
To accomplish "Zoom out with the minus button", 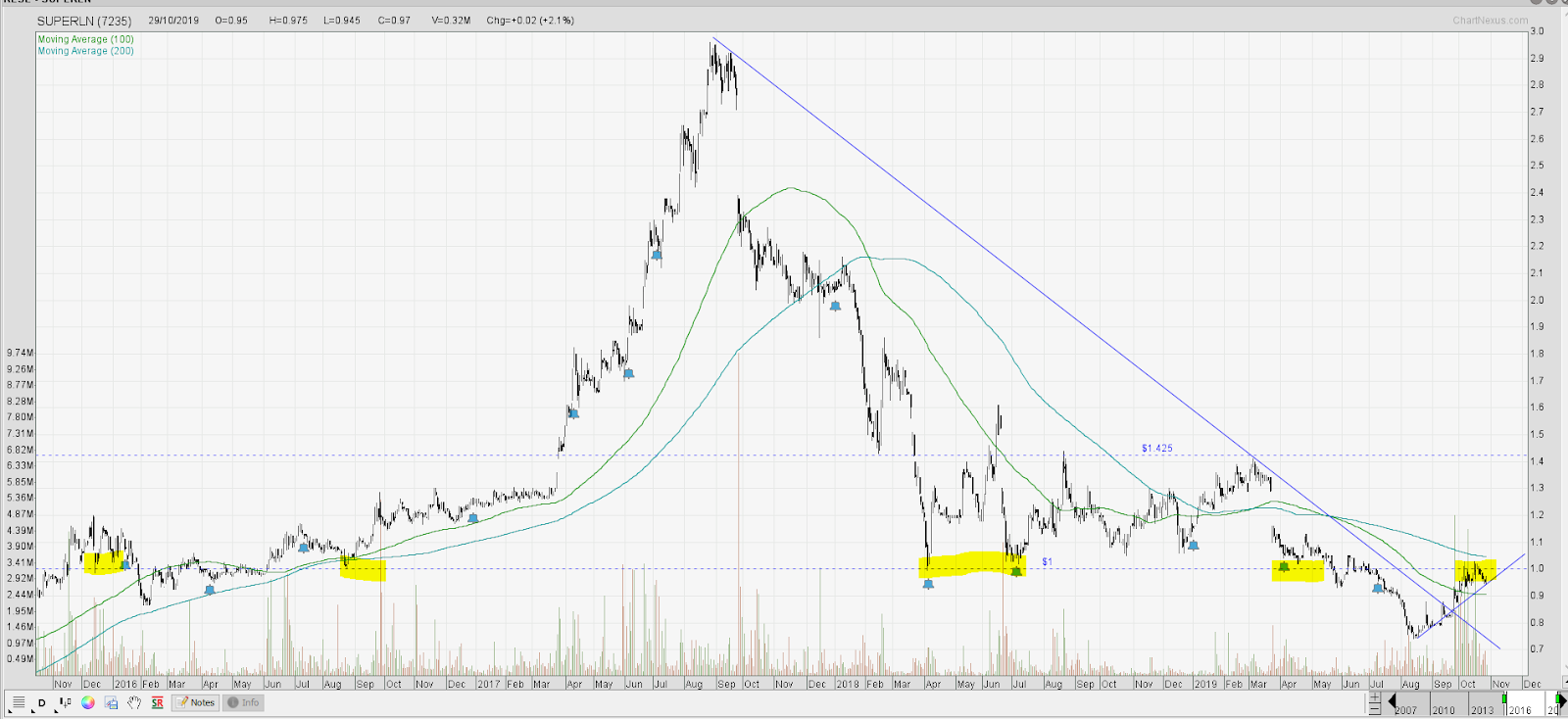I will pyautogui.click(x=1375, y=708).
